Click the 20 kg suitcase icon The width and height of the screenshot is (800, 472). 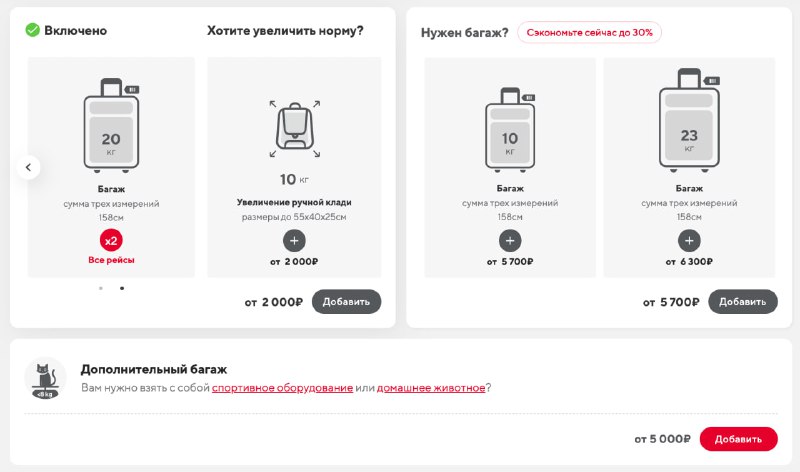(x=111, y=126)
